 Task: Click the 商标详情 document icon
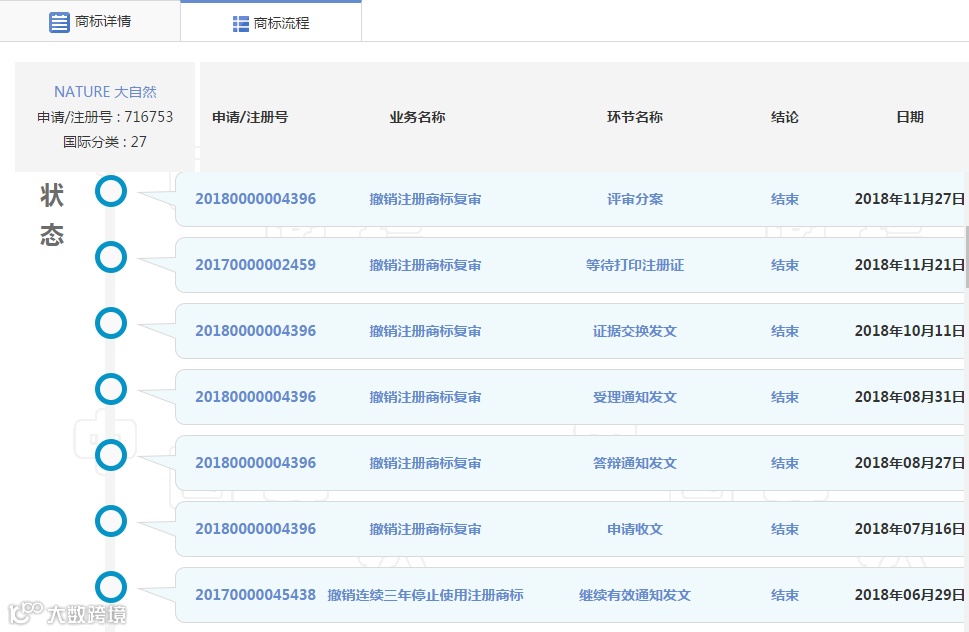pyautogui.click(x=59, y=22)
